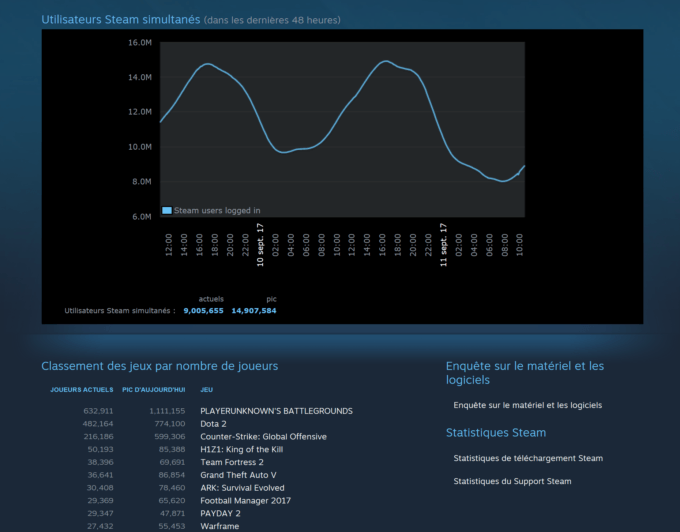Click current players 29,369 for Football Manager 2017
The width and height of the screenshot is (680, 532).
tap(100, 500)
